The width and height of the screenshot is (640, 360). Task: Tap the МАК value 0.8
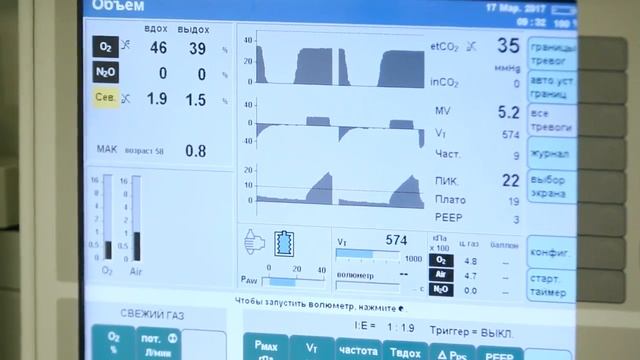click(x=196, y=151)
